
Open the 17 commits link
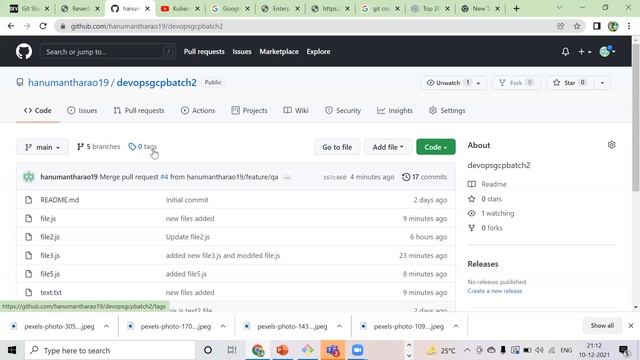pos(424,177)
